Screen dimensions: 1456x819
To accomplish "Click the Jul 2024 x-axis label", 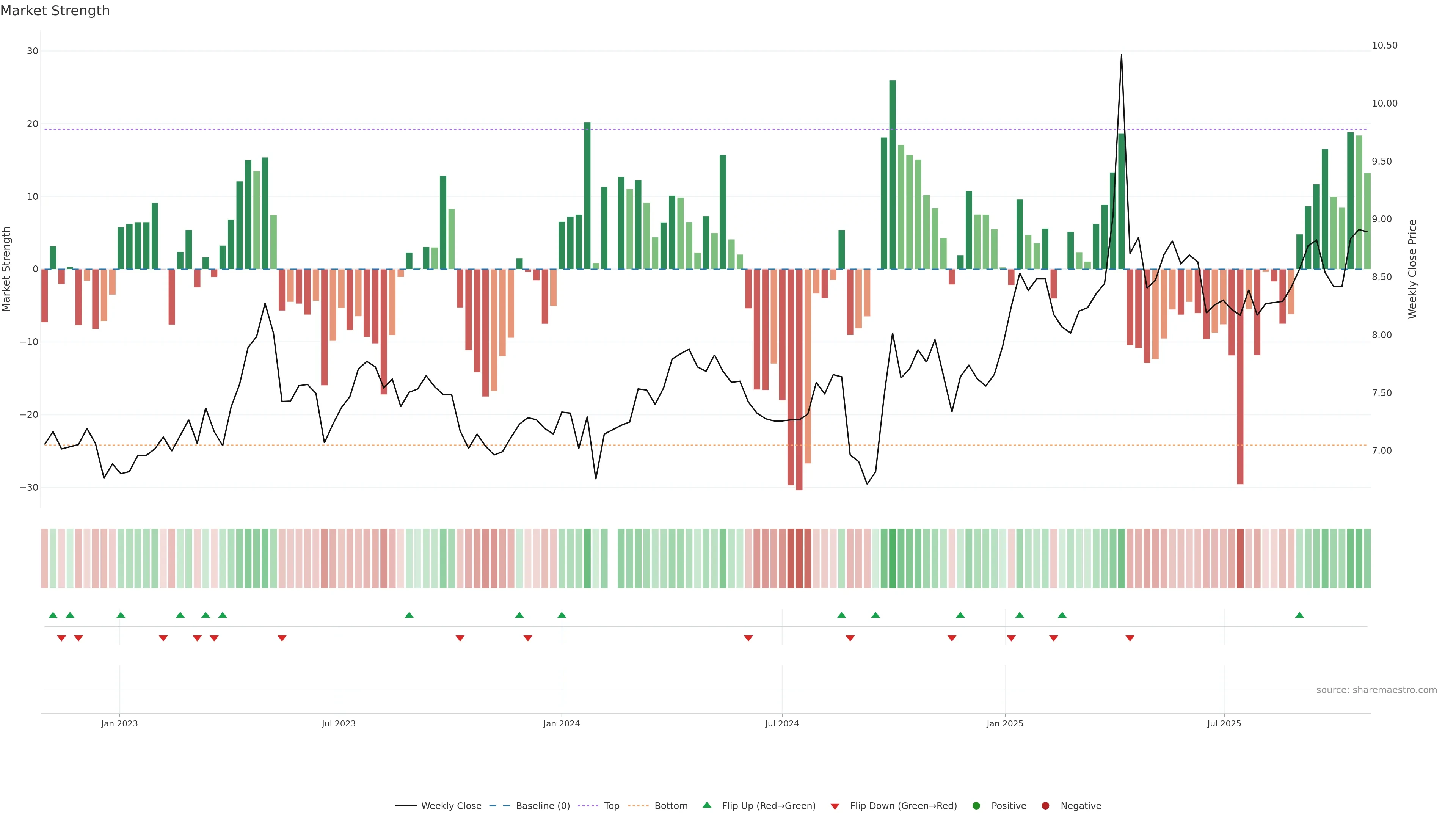I will [782, 723].
